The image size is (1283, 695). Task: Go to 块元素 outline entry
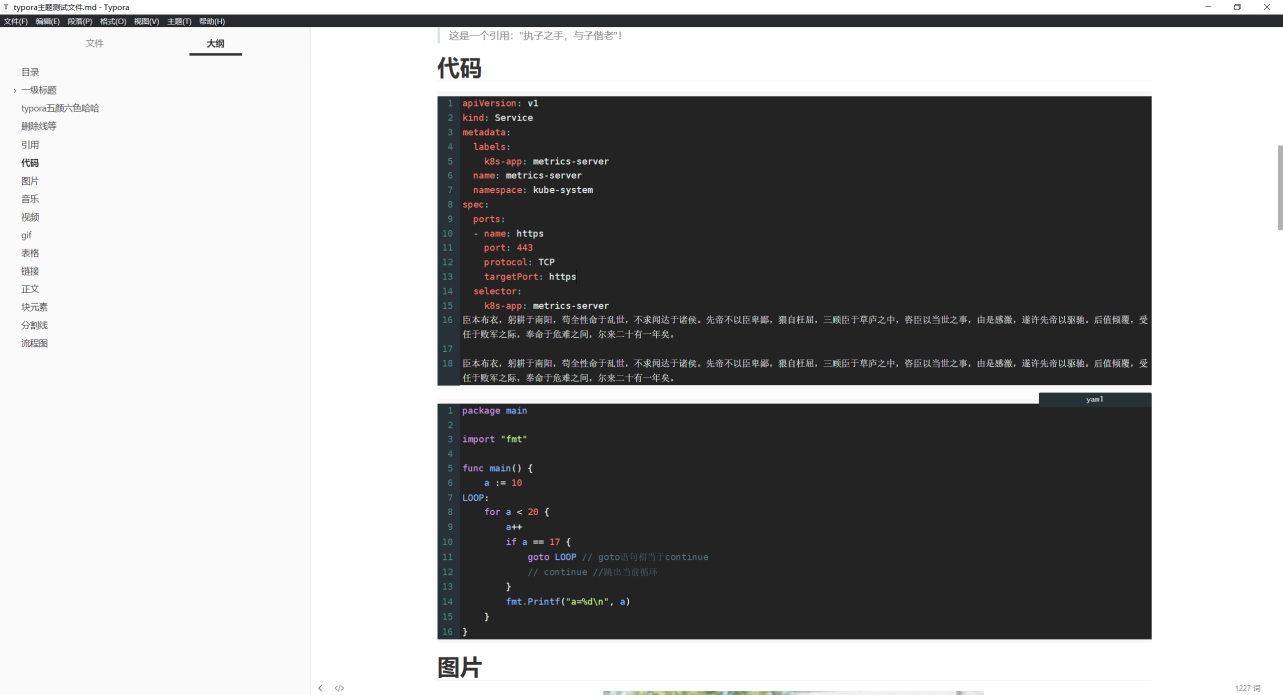pyautogui.click(x=34, y=307)
